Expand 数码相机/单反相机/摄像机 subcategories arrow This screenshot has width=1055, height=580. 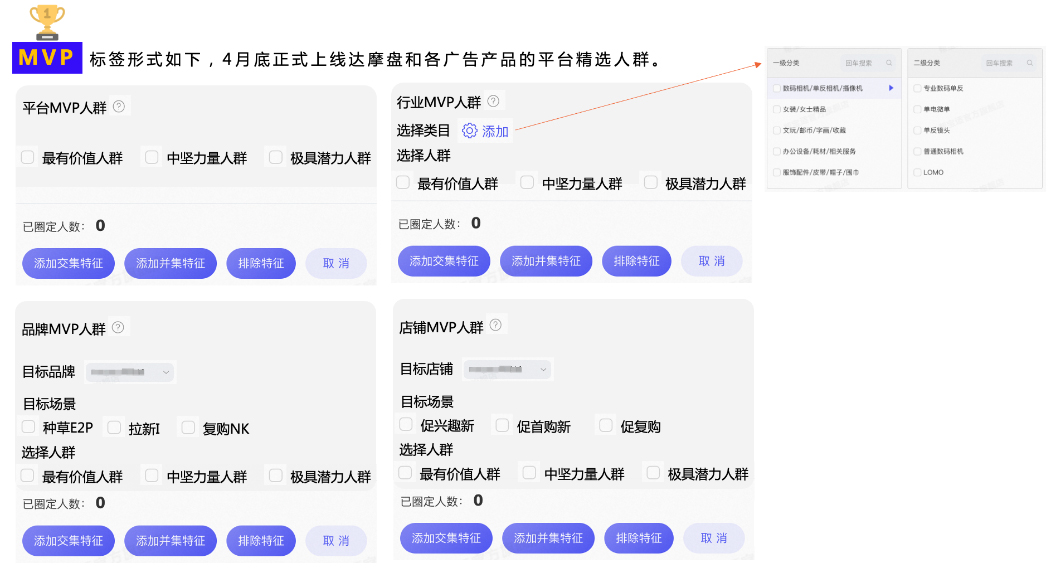pyautogui.click(x=890, y=88)
